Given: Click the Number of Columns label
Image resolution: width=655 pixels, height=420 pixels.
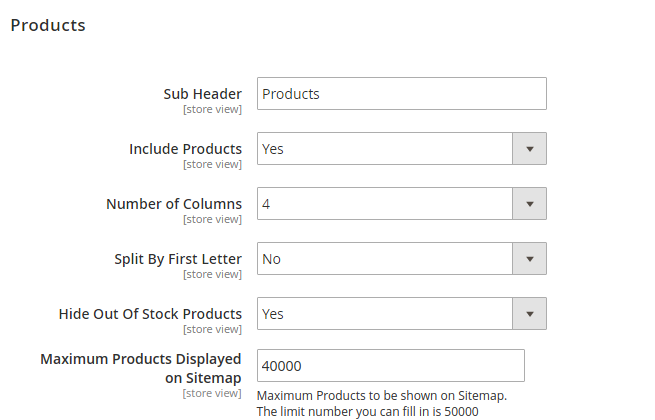Looking at the screenshot, I should (174, 204).
